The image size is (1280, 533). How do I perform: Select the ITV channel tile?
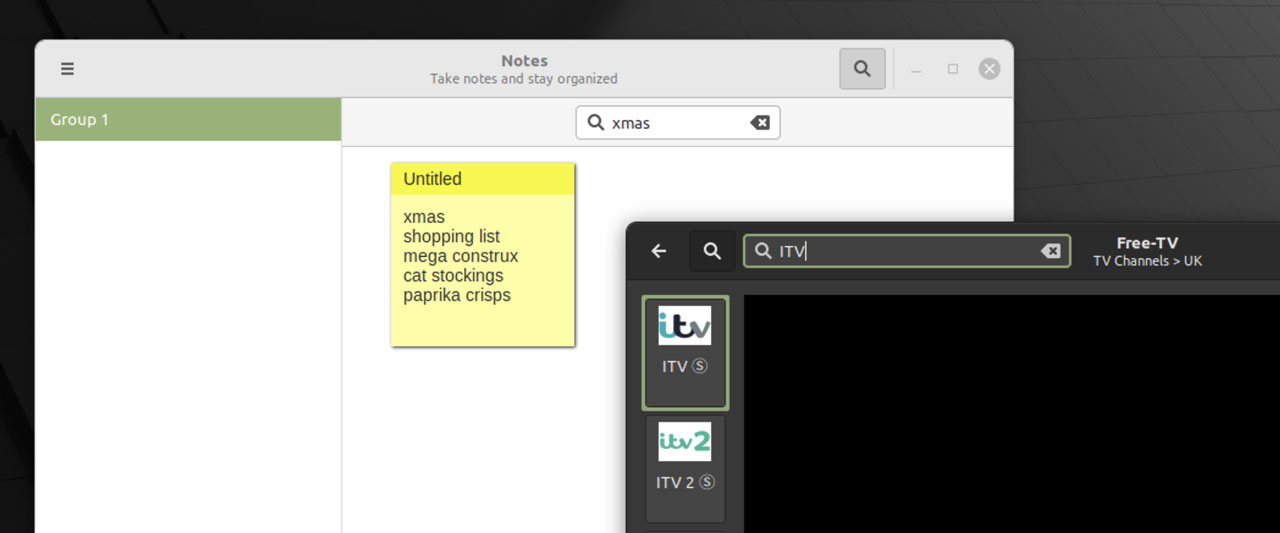685,353
